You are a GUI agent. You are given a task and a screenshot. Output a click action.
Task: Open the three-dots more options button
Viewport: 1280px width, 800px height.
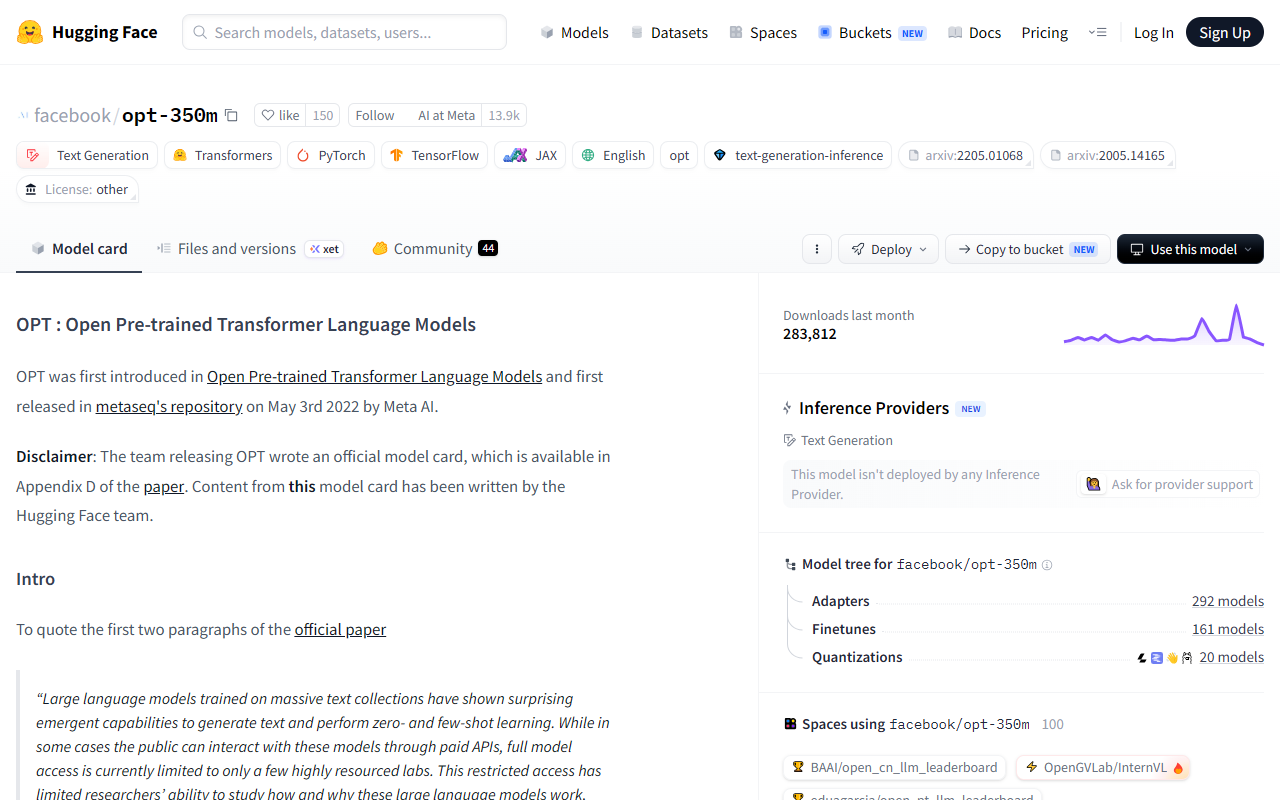click(817, 249)
